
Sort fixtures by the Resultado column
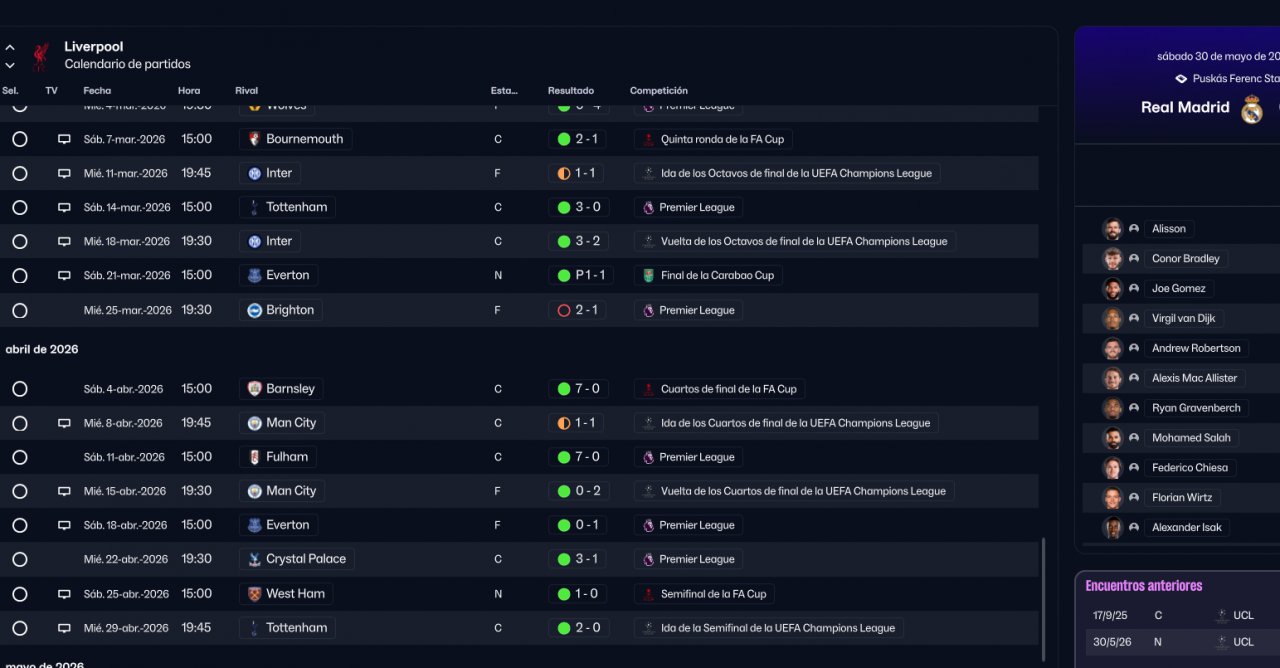point(570,91)
